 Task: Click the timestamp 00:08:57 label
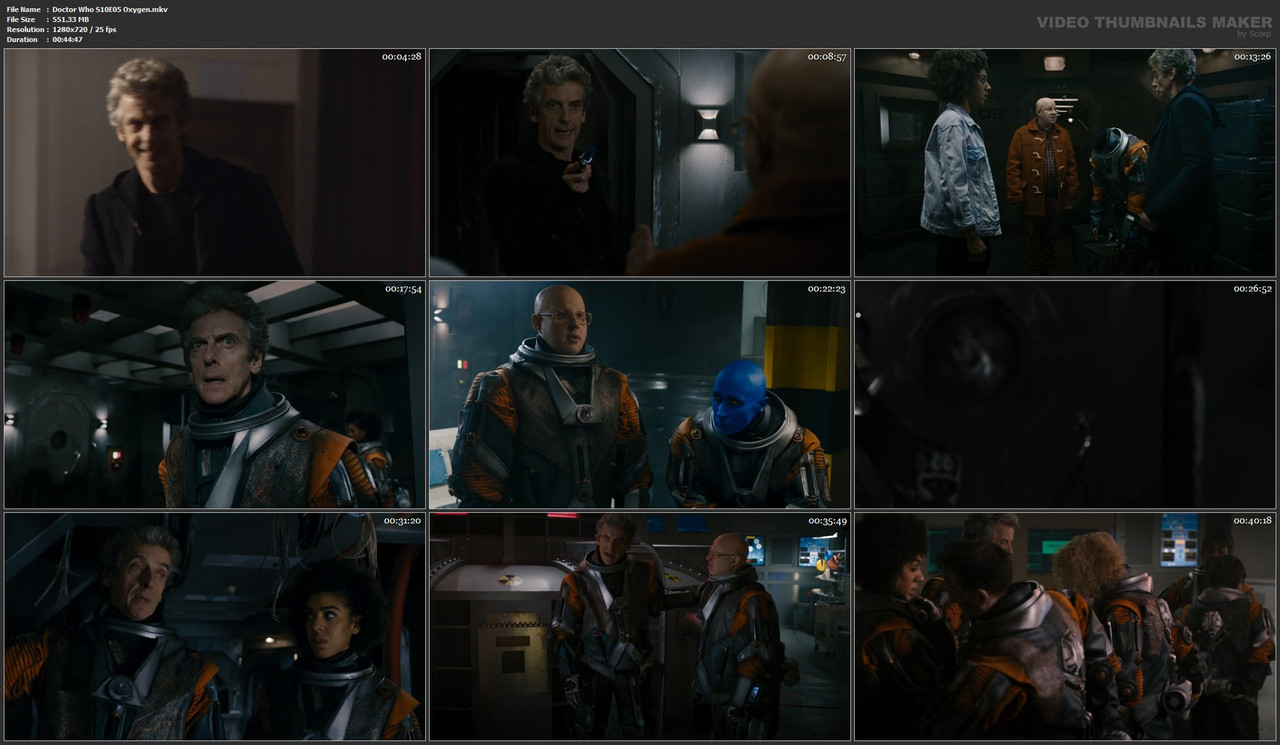click(x=827, y=57)
